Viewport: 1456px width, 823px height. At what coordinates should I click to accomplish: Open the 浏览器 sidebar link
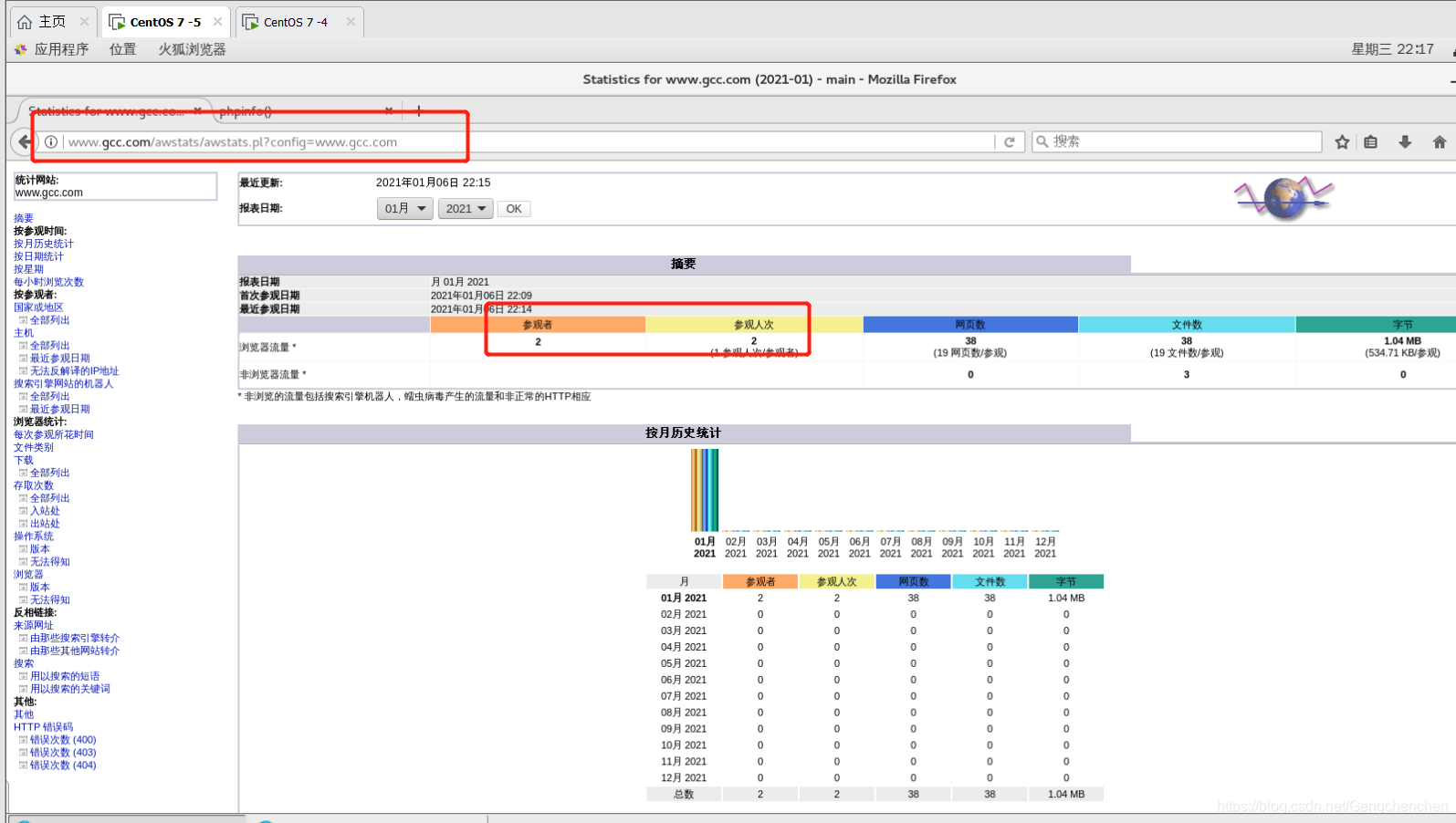28,575
